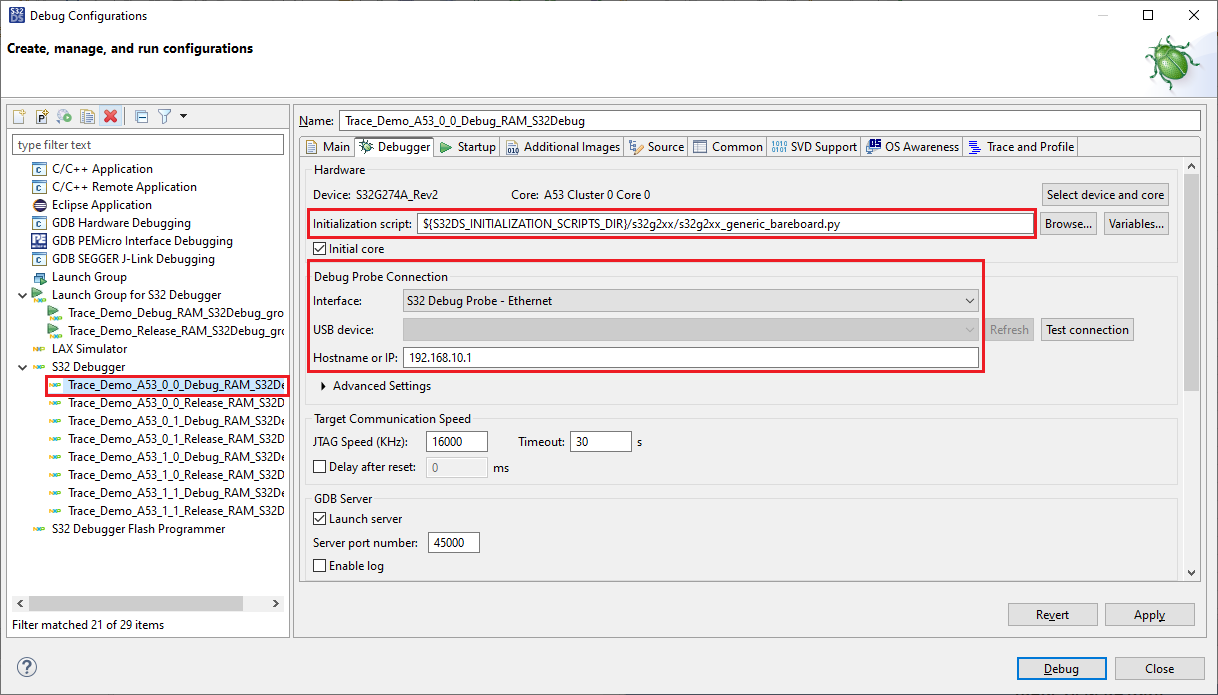Screen dimensions: 1218x695
Task: Duplicate the selected launch configuration
Action: click(87, 116)
